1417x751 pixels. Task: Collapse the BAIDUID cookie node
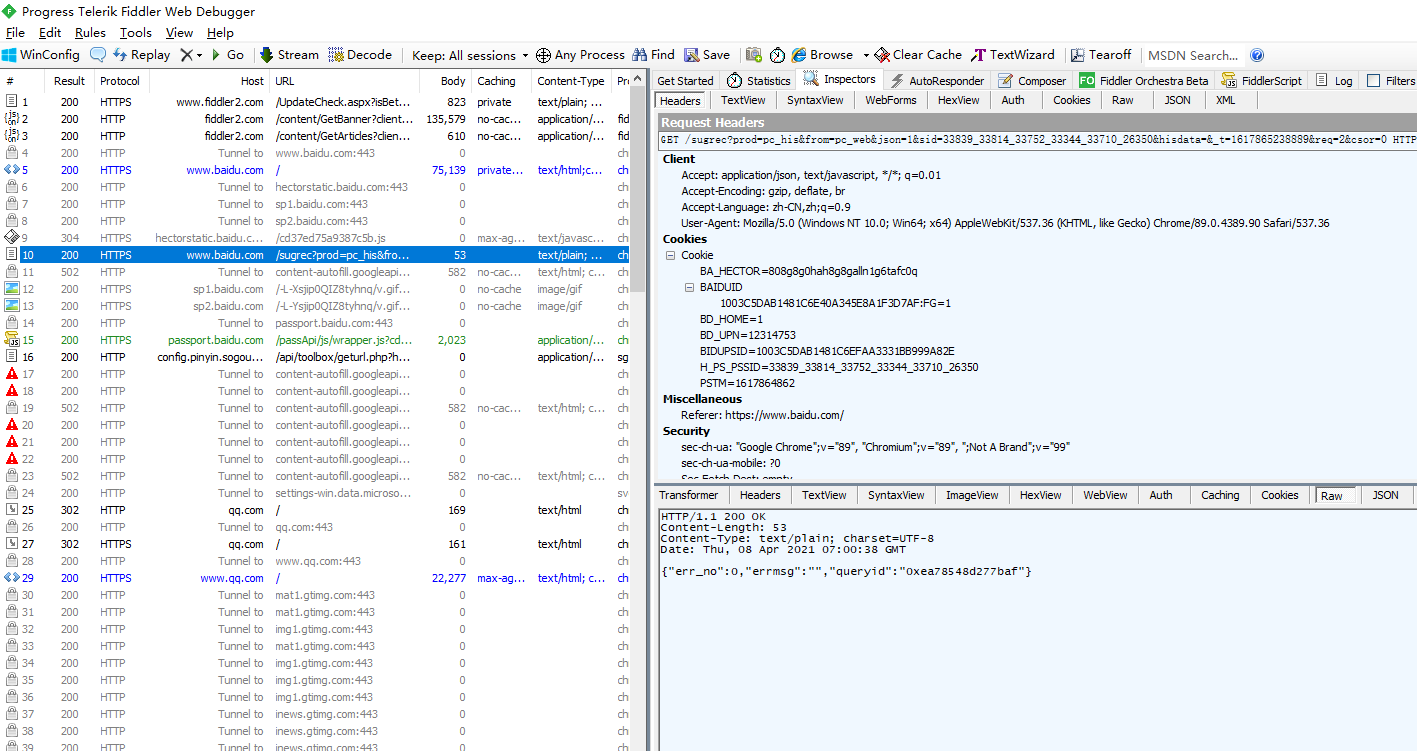(689, 287)
